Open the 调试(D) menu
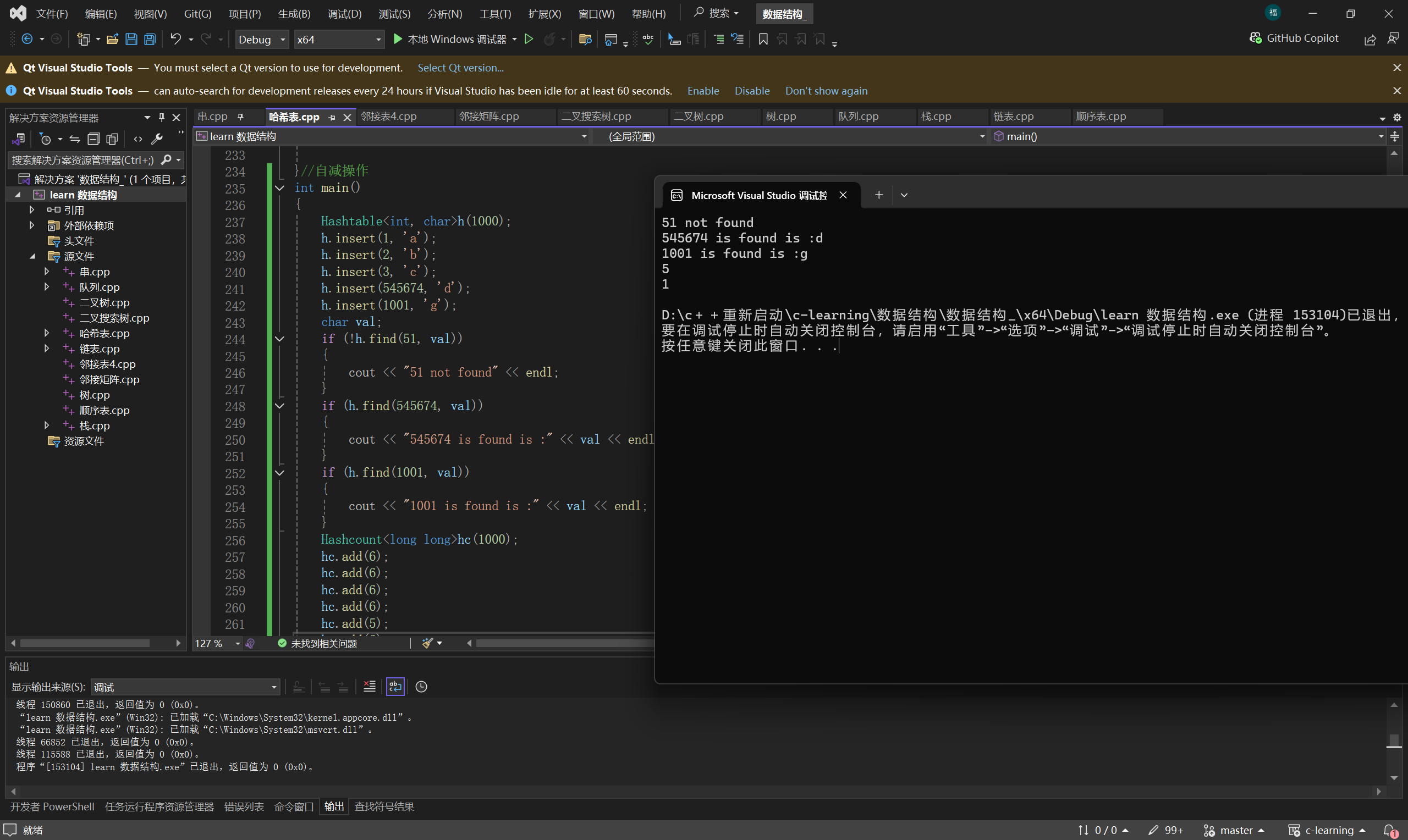Image resolution: width=1408 pixels, height=840 pixels. (x=344, y=14)
